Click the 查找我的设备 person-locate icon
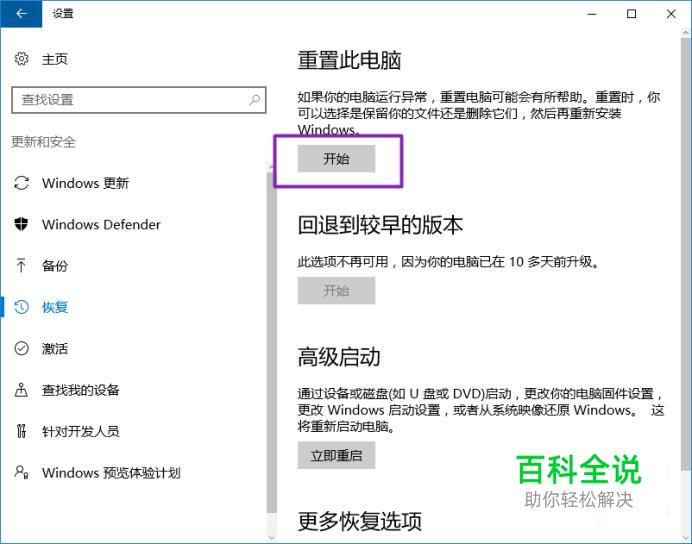 [x=21, y=390]
